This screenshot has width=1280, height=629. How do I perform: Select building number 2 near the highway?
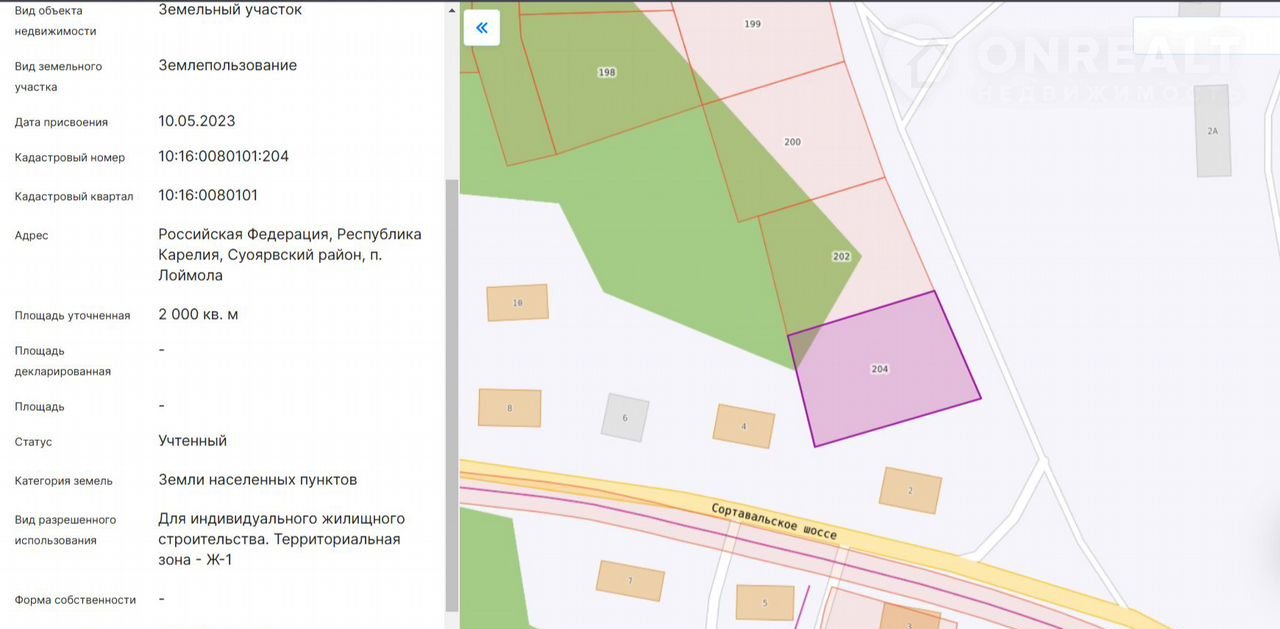[x=910, y=490]
